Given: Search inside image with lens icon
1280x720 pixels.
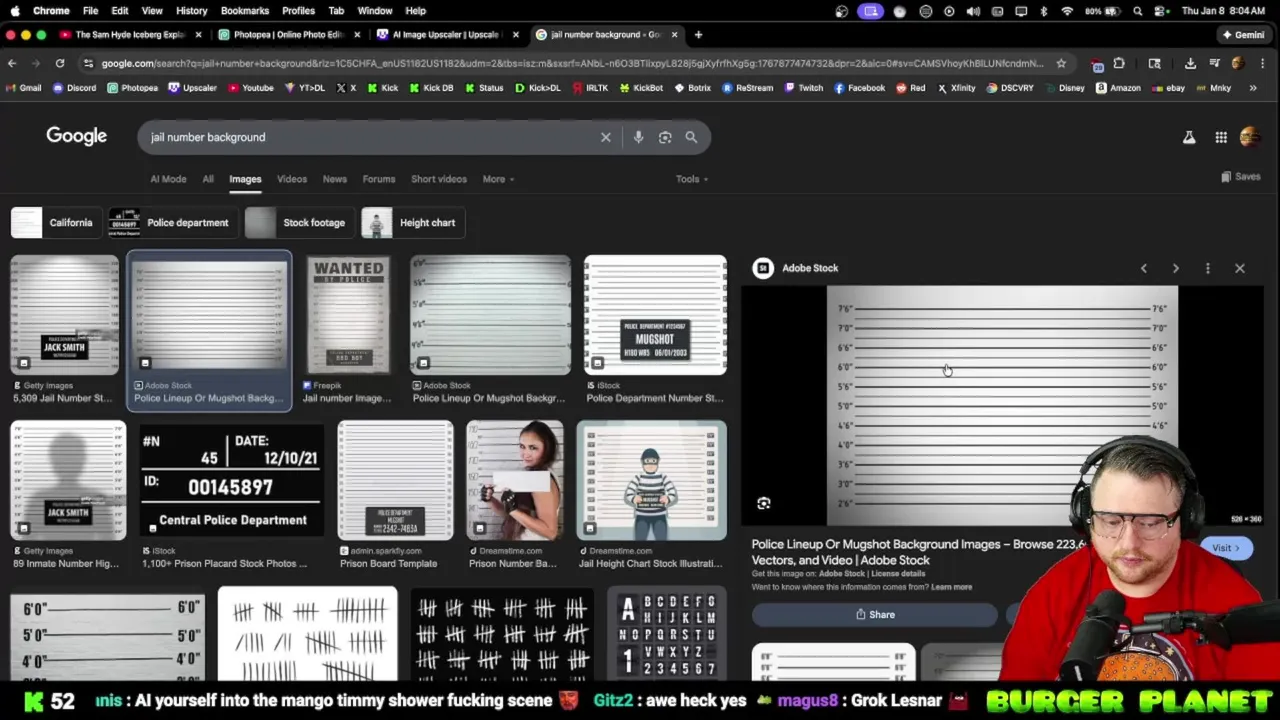Looking at the screenshot, I should pos(764,503).
